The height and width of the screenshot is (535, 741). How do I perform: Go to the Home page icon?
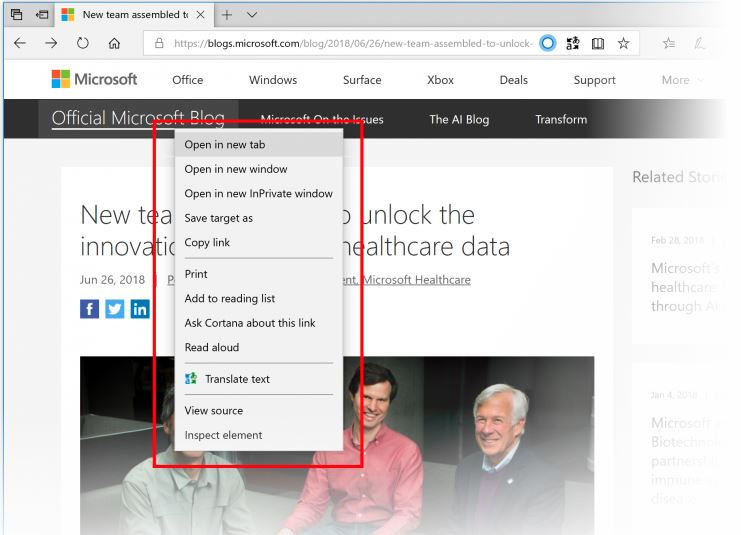[x=114, y=43]
